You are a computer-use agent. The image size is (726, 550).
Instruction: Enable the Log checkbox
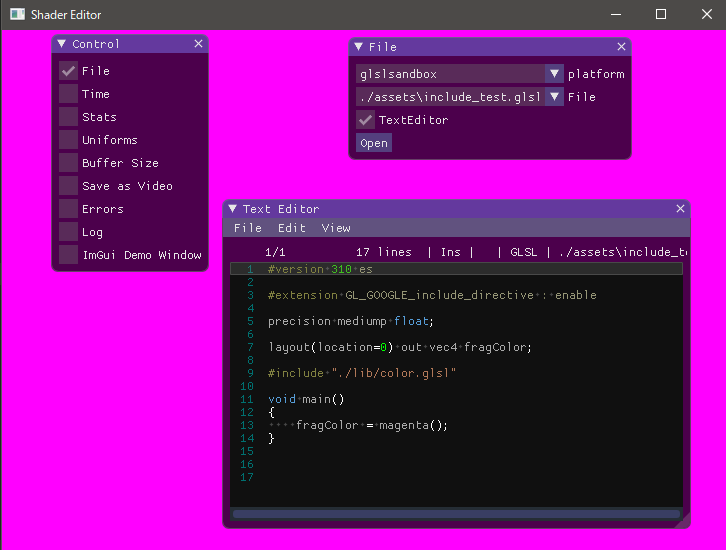tap(69, 232)
